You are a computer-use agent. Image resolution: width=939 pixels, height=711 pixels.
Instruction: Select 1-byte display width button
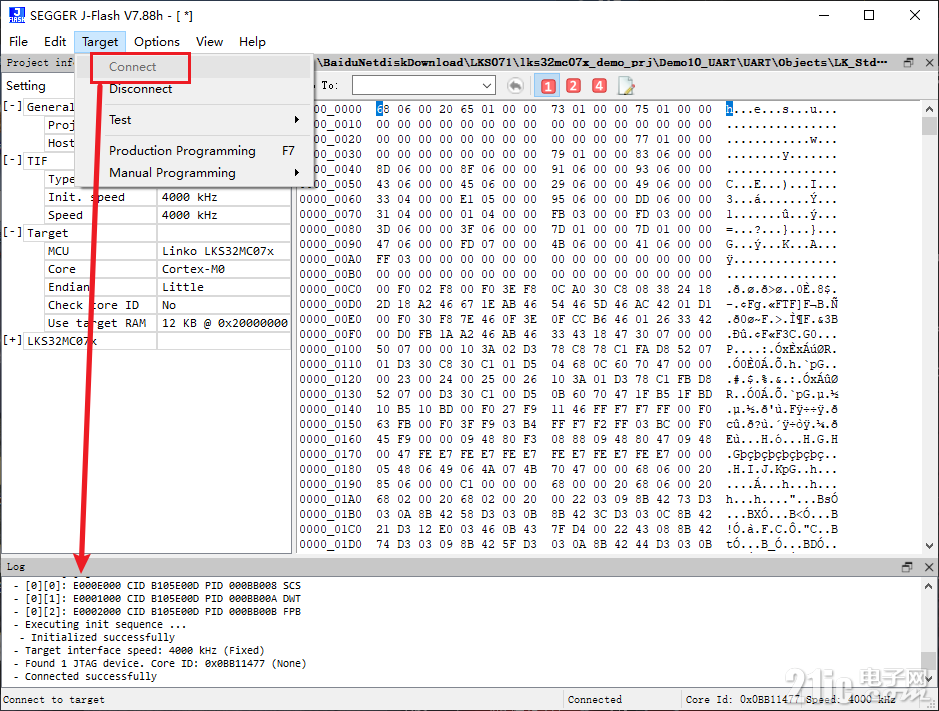pos(547,86)
